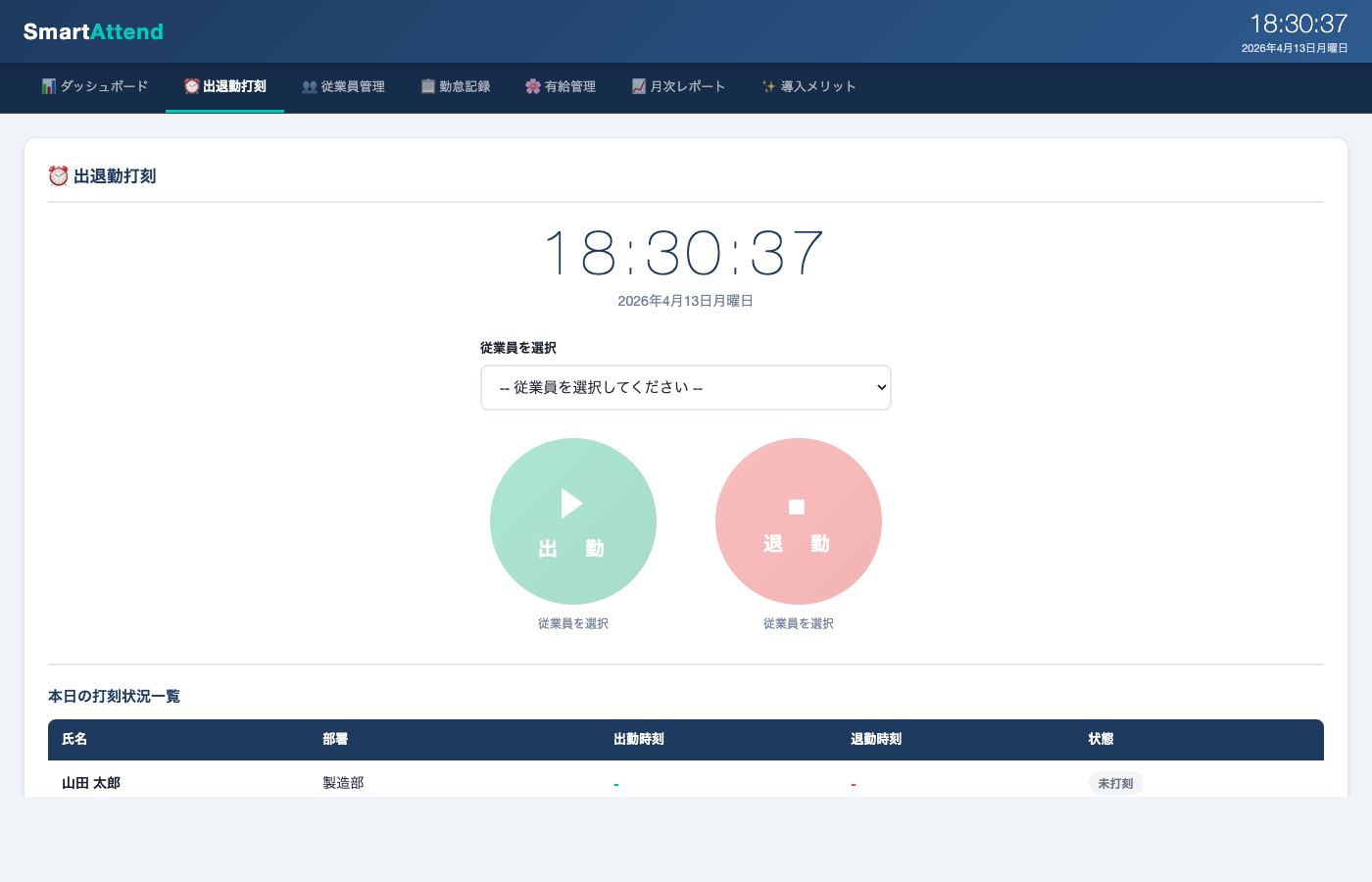Click the play triangle inside the 出勤 circle

(x=573, y=504)
